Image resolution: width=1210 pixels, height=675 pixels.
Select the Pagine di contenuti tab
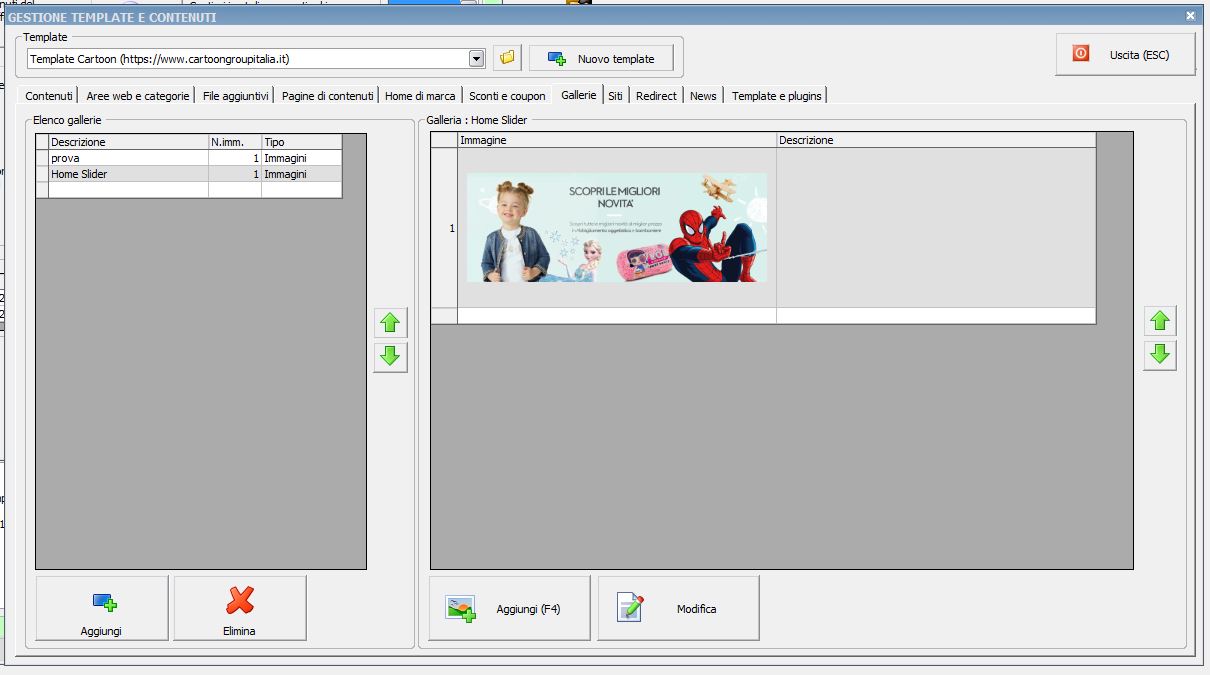[x=327, y=96]
